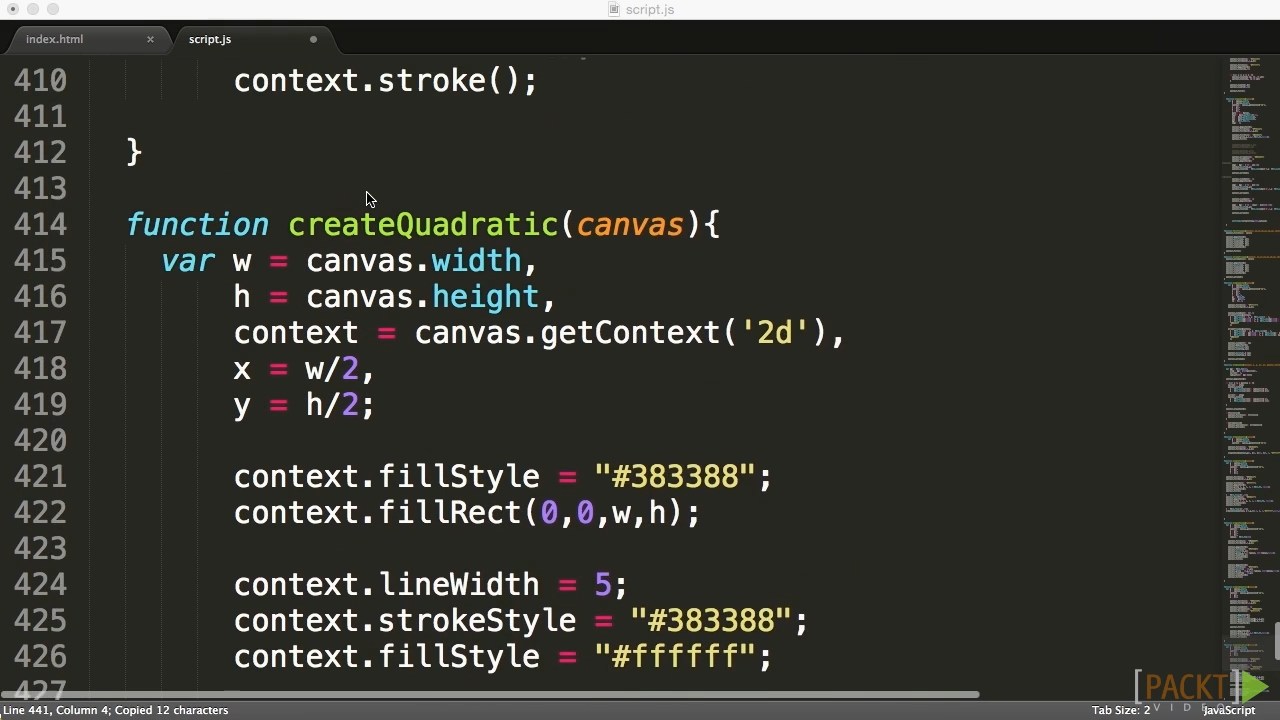This screenshot has height=720, width=1280.
Task: Click h/2 on line 419
Action: coord(332,404)
